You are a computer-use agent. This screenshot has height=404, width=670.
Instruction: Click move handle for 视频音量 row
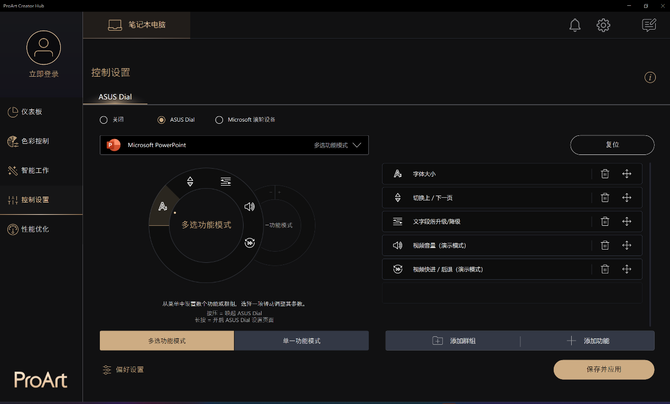626,245
